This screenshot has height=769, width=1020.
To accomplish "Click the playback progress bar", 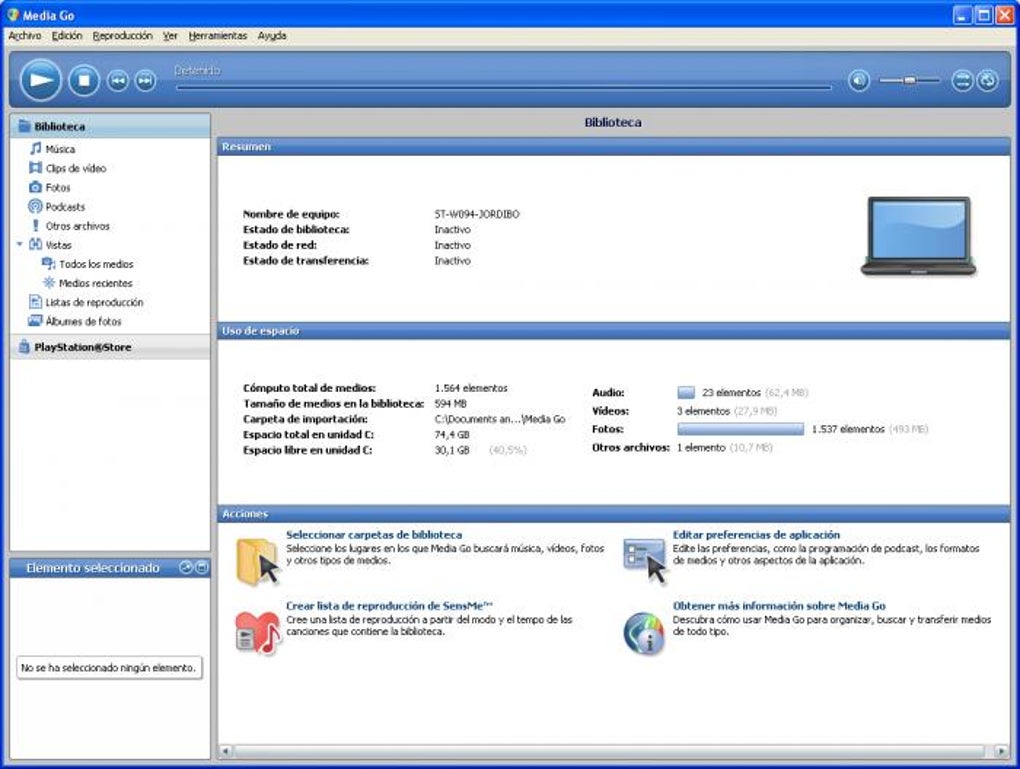I will pyautogui.click(x=503, y=87).
